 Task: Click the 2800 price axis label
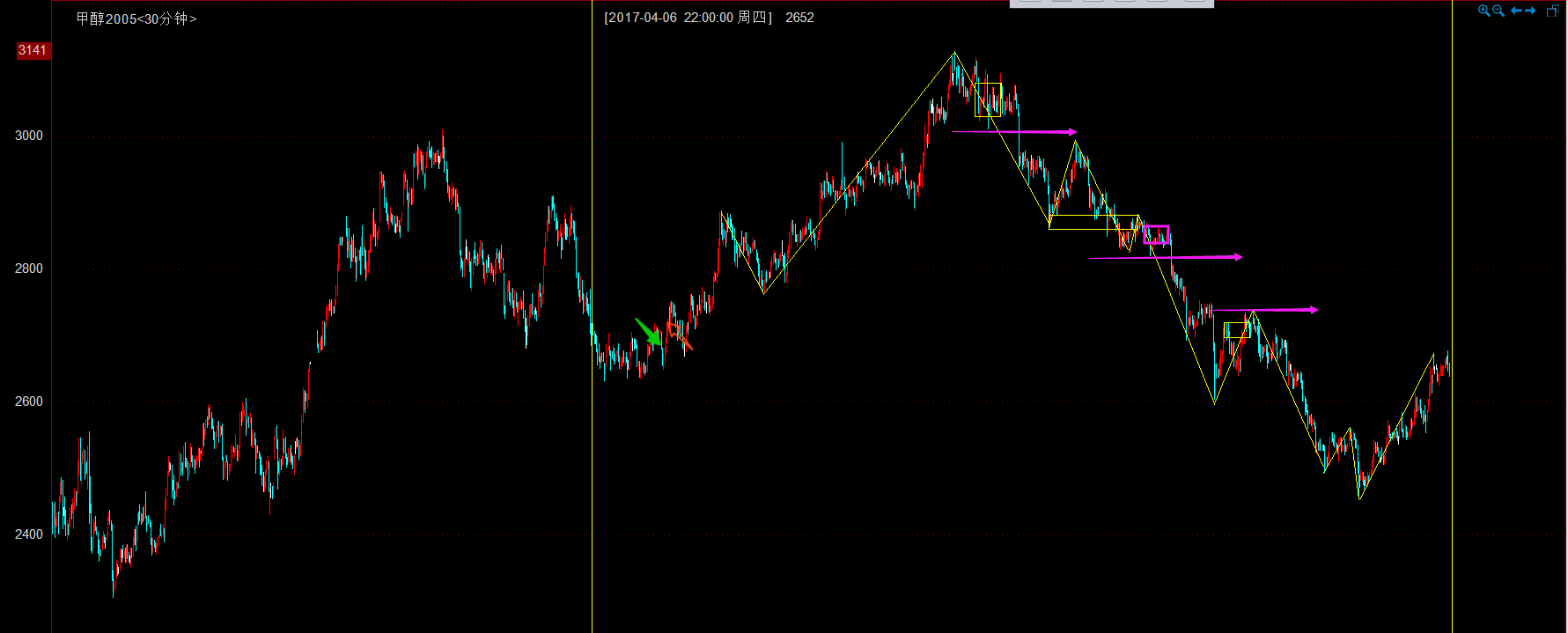click(29, 269)
